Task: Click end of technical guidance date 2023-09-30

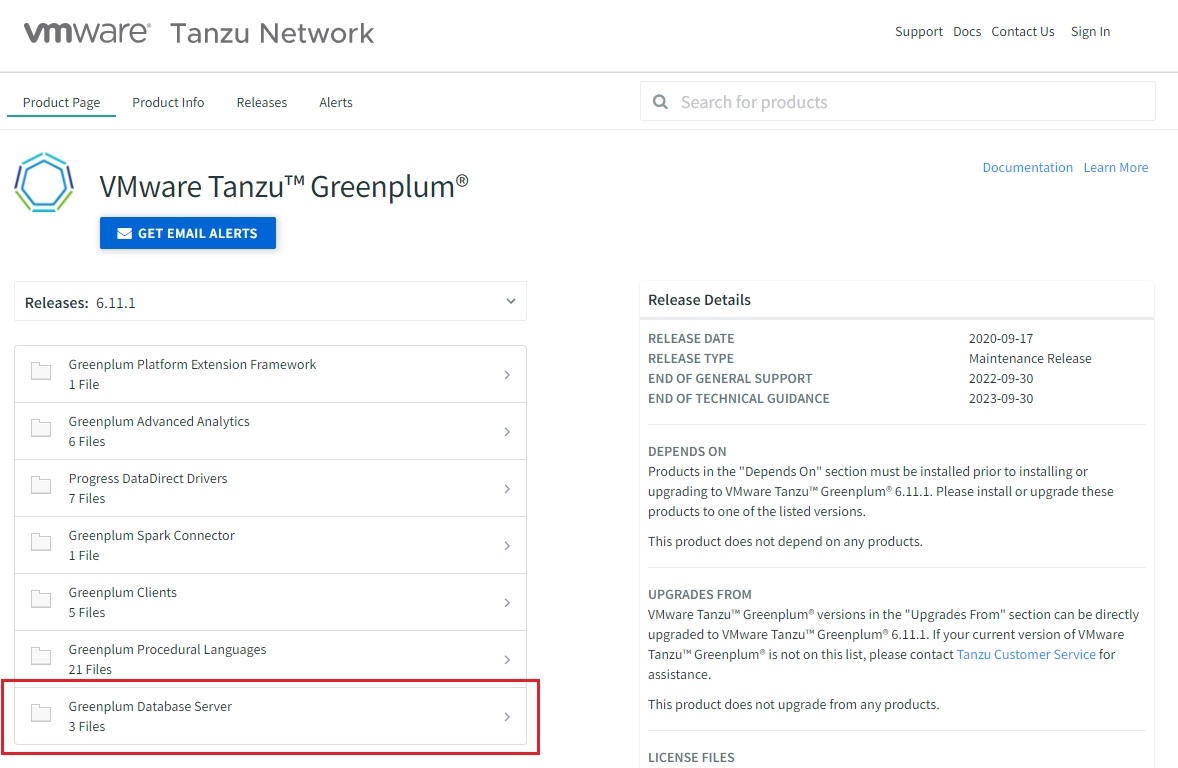Action: tap(1001, 398)
